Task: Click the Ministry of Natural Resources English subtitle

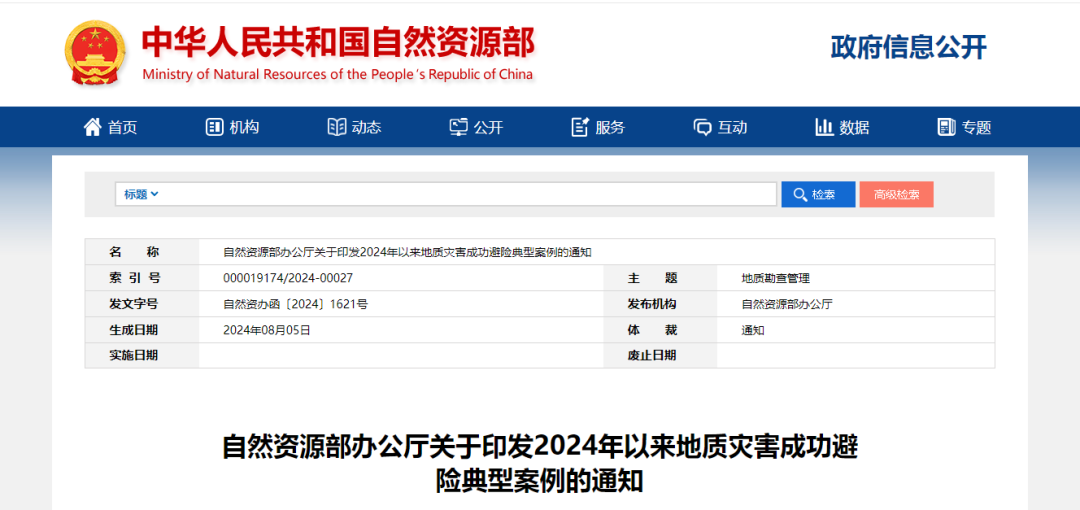Action: [x=338, y=74]
